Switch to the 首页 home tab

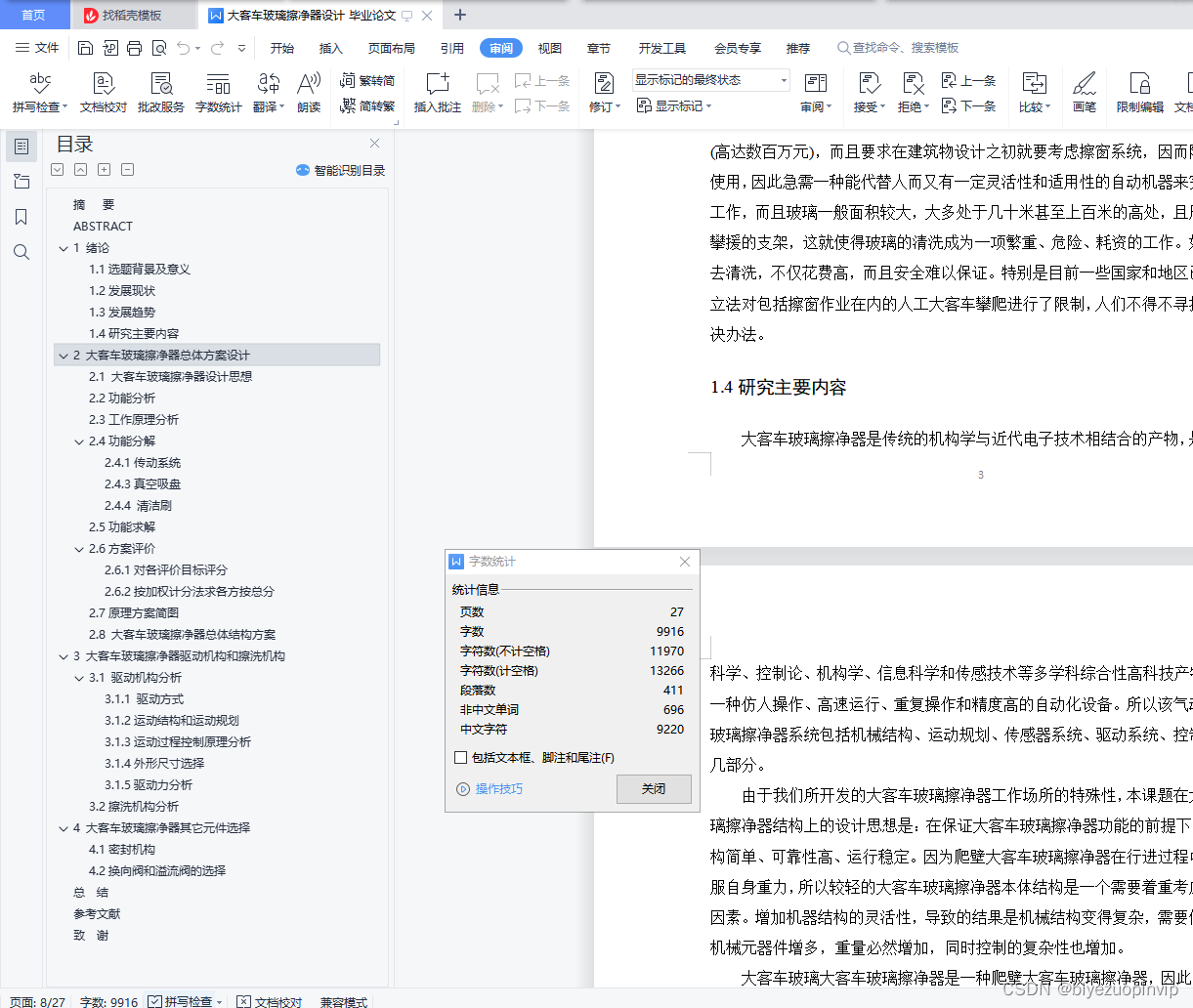tap(34, 15)
